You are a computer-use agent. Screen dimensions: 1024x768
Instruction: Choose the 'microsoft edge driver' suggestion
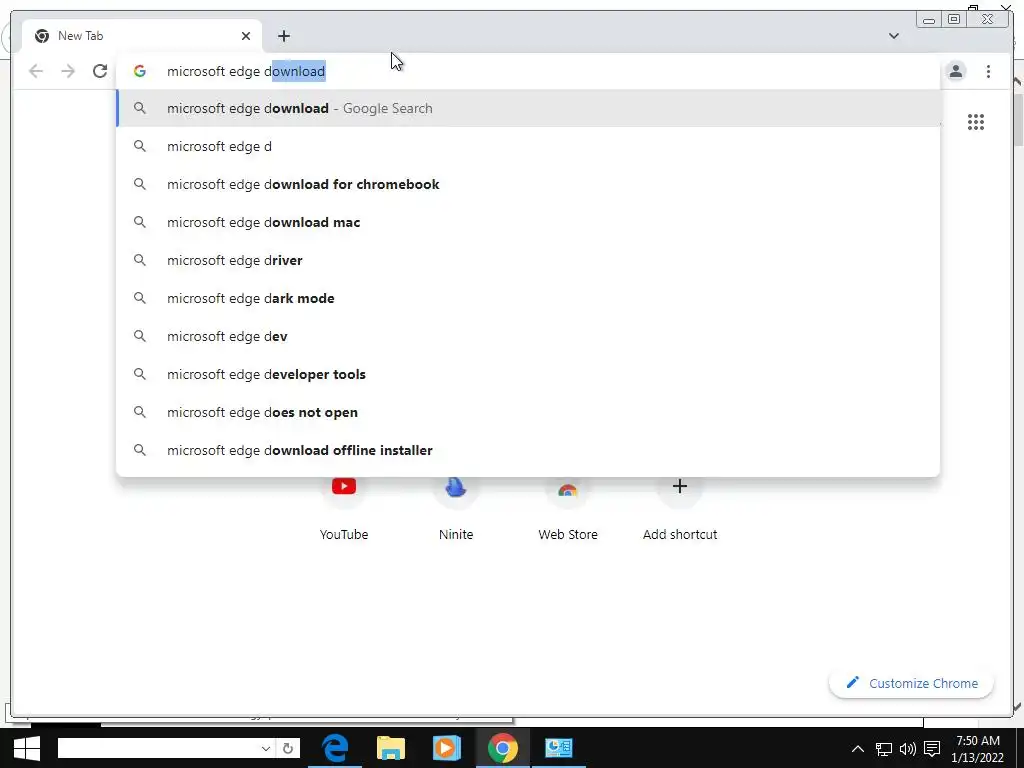click(528, 260)
